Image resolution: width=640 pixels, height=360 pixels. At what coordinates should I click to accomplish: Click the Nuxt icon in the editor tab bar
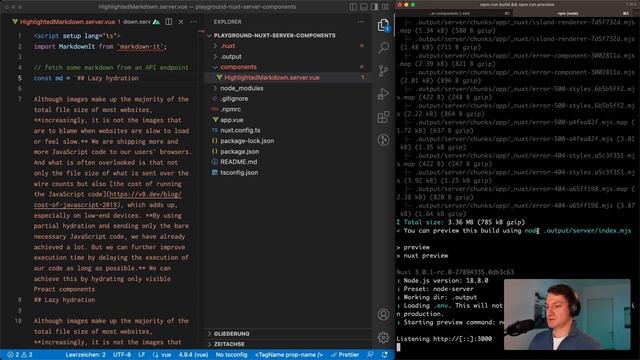[156, 22]
